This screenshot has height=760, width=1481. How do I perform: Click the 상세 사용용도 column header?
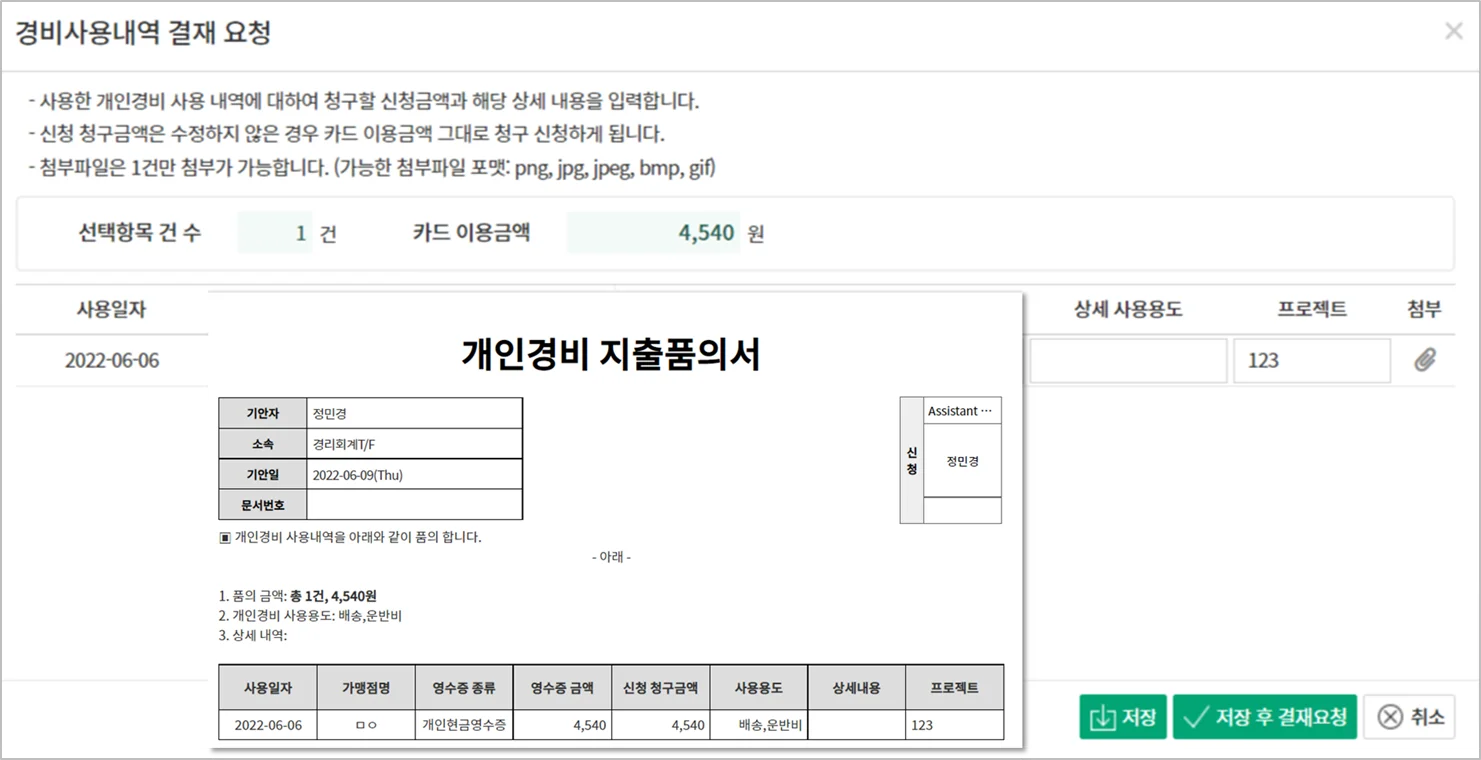point(1127,309)
